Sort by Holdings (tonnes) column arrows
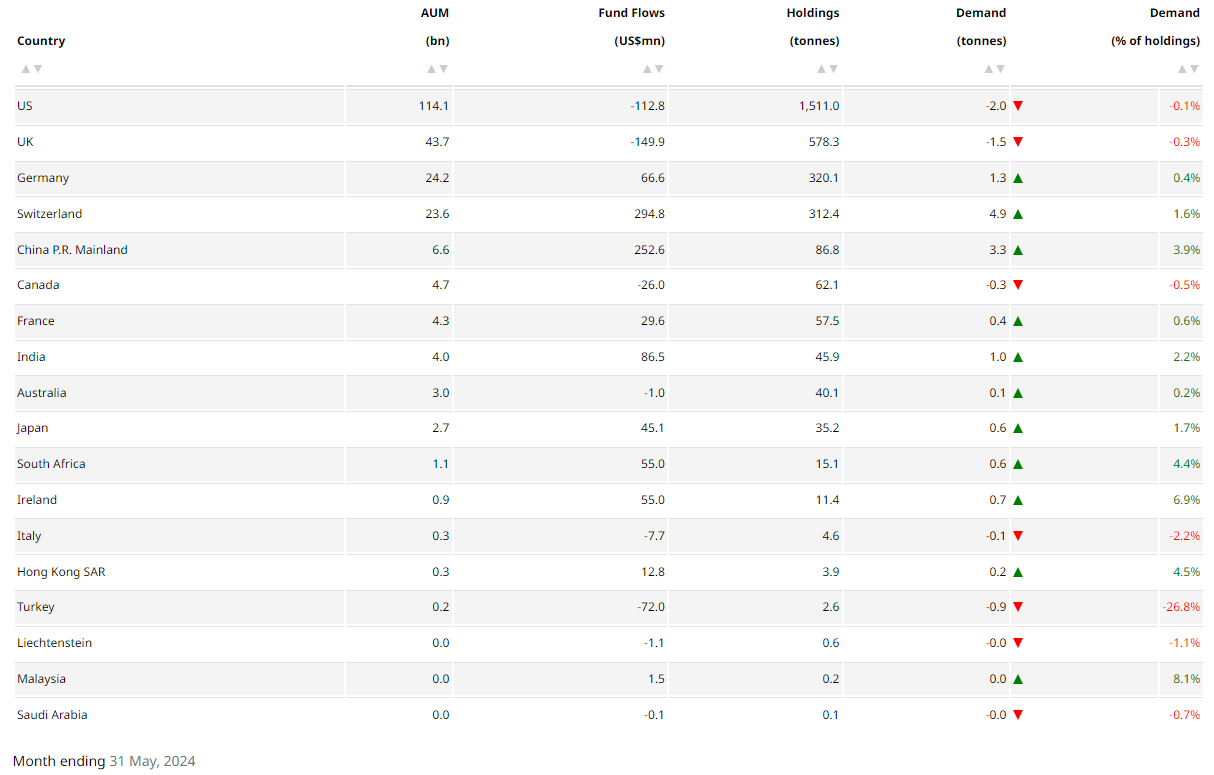The width and height of the screenshot is (1214, 775). [x=828, y=69]
